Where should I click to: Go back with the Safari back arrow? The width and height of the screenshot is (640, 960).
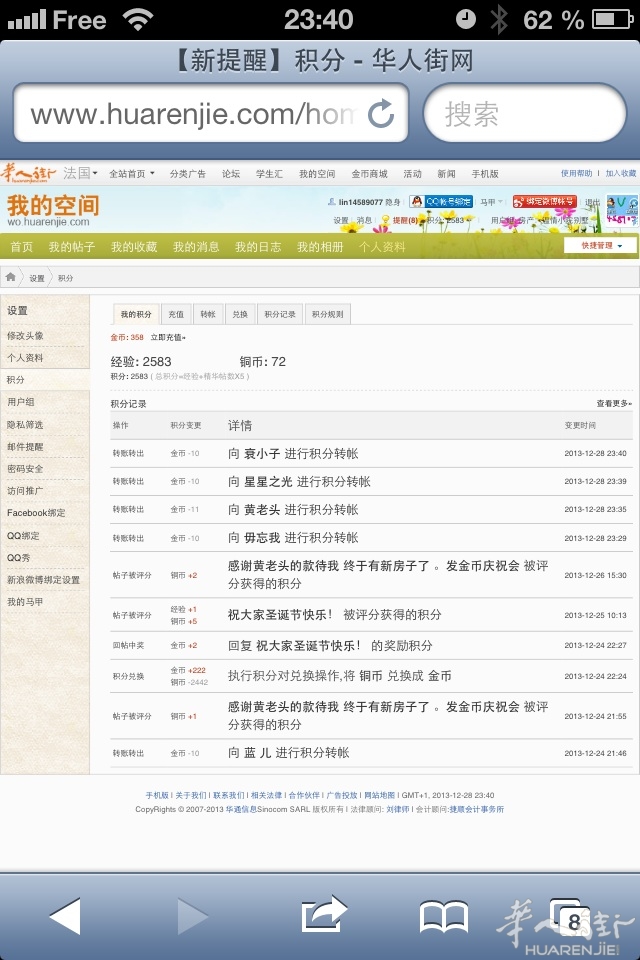[x=64, y=915]
